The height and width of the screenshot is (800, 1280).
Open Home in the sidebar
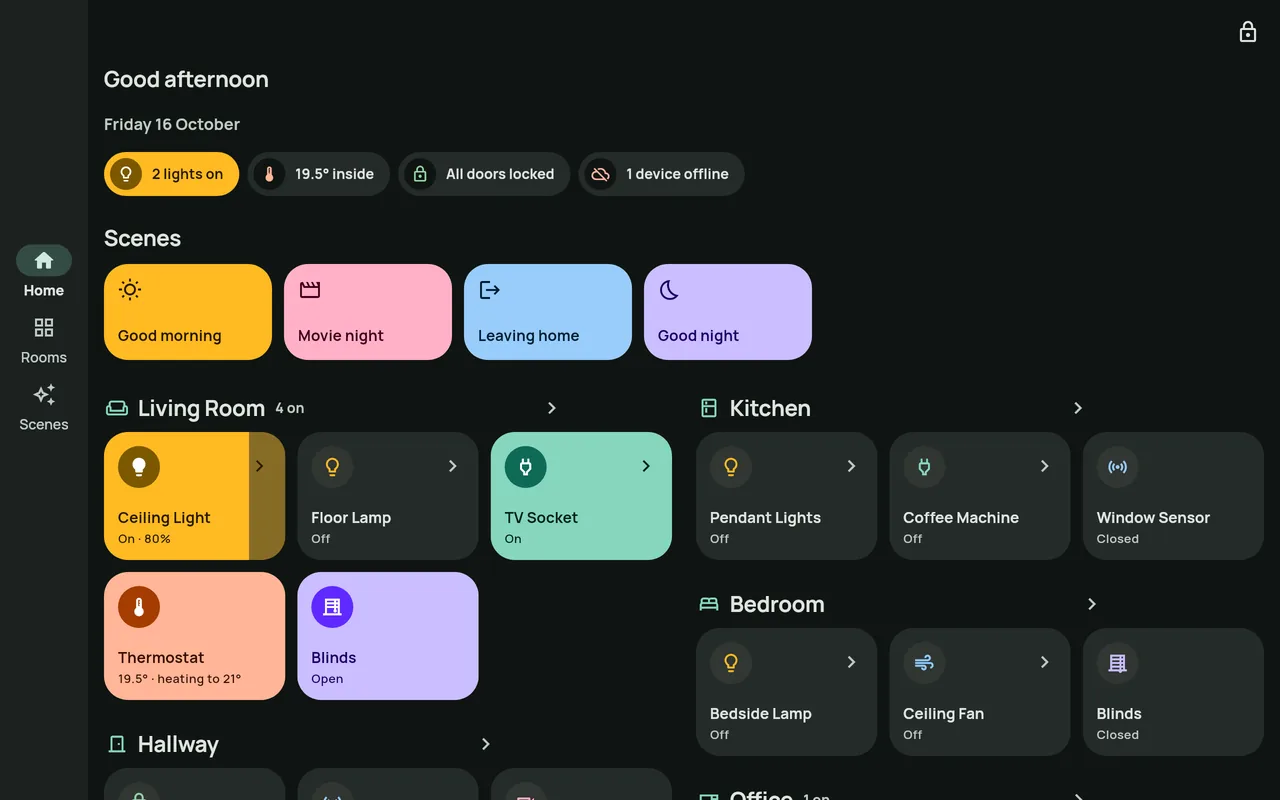[44, 273]
